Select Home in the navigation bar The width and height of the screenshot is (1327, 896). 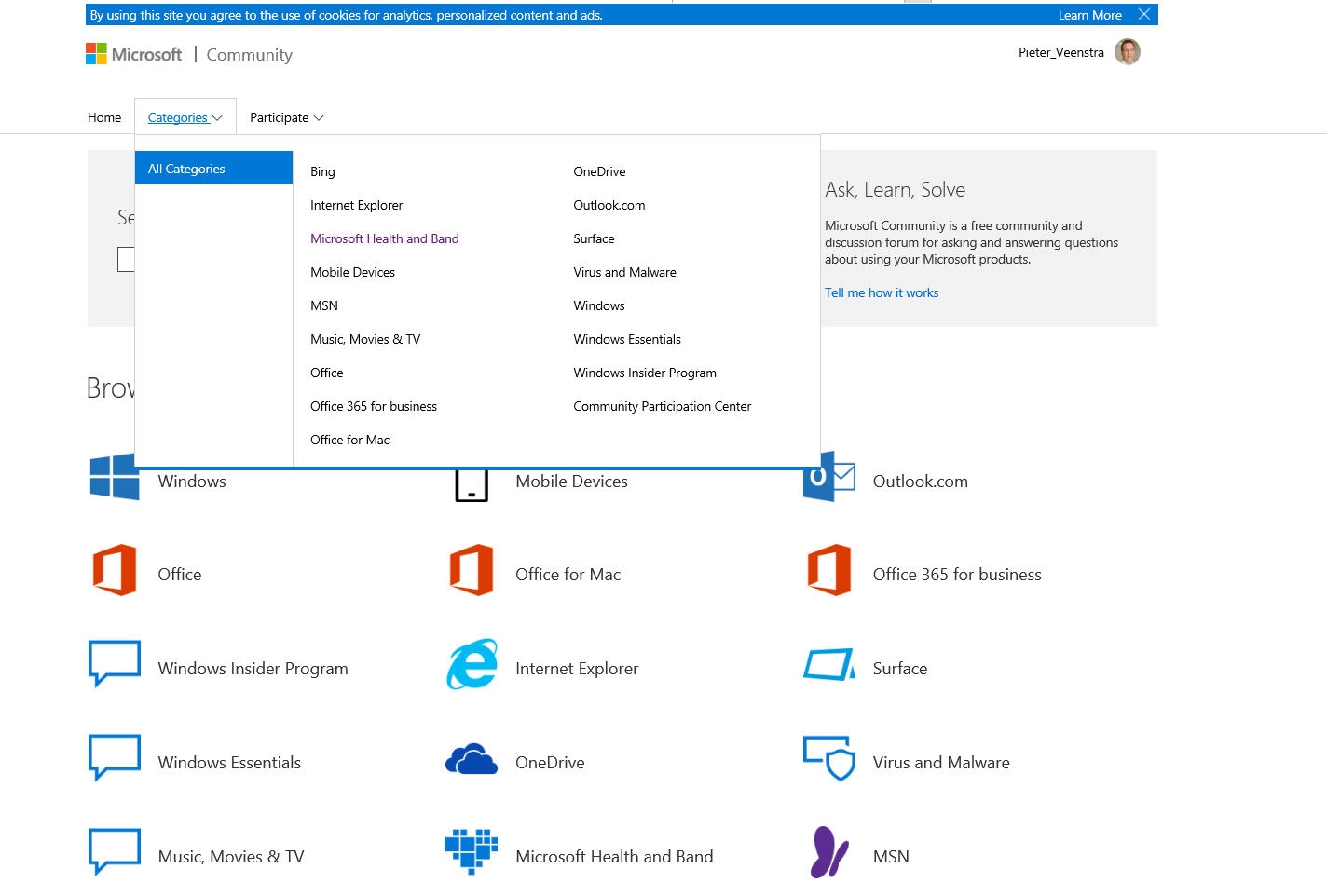[x=103, y=116]
